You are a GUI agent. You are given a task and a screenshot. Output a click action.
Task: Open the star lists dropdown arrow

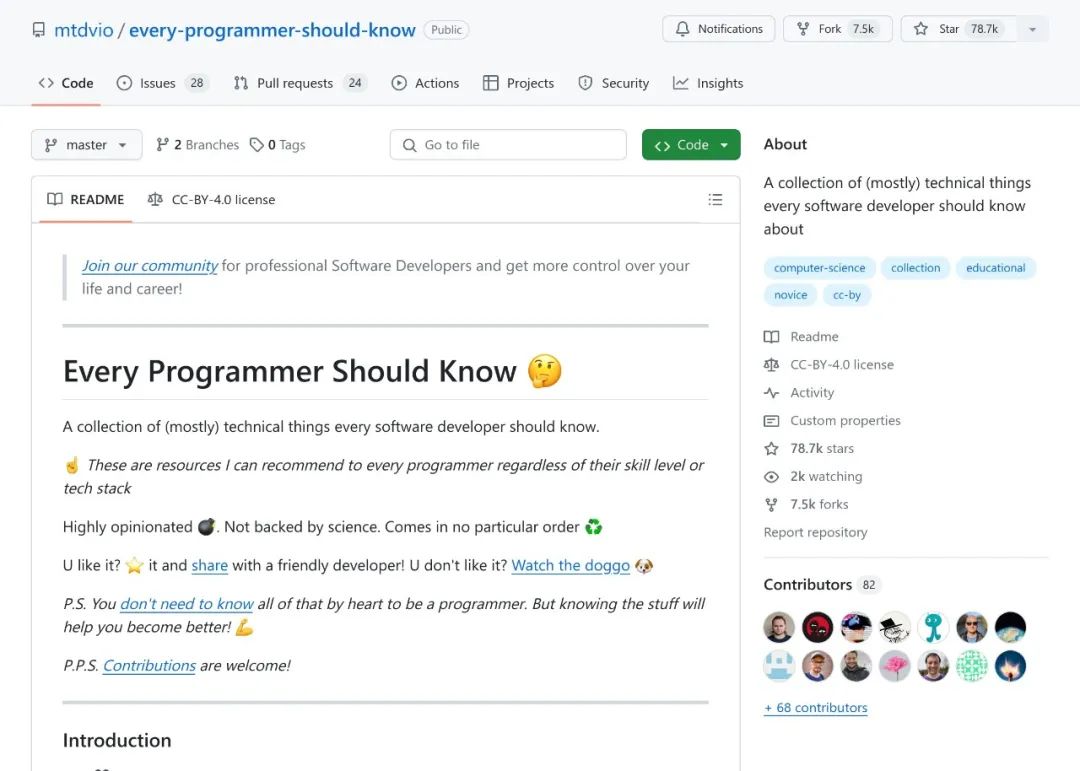click(x=1032, y=29)
